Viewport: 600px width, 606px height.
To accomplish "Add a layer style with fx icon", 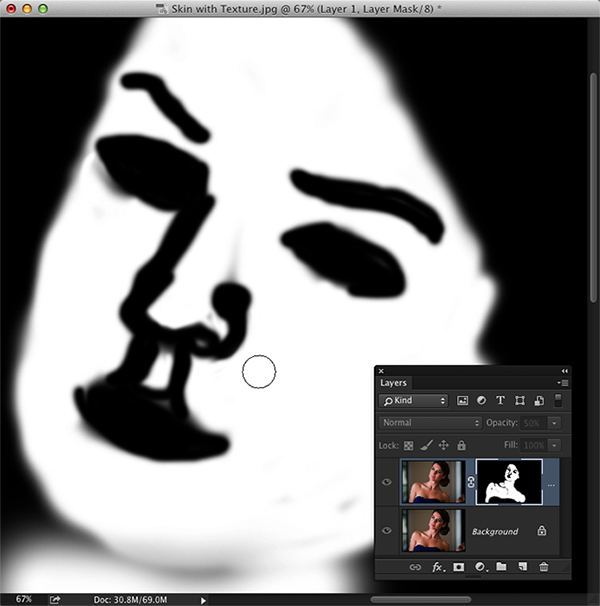I will pyautogui.click(x=437, y=567).
